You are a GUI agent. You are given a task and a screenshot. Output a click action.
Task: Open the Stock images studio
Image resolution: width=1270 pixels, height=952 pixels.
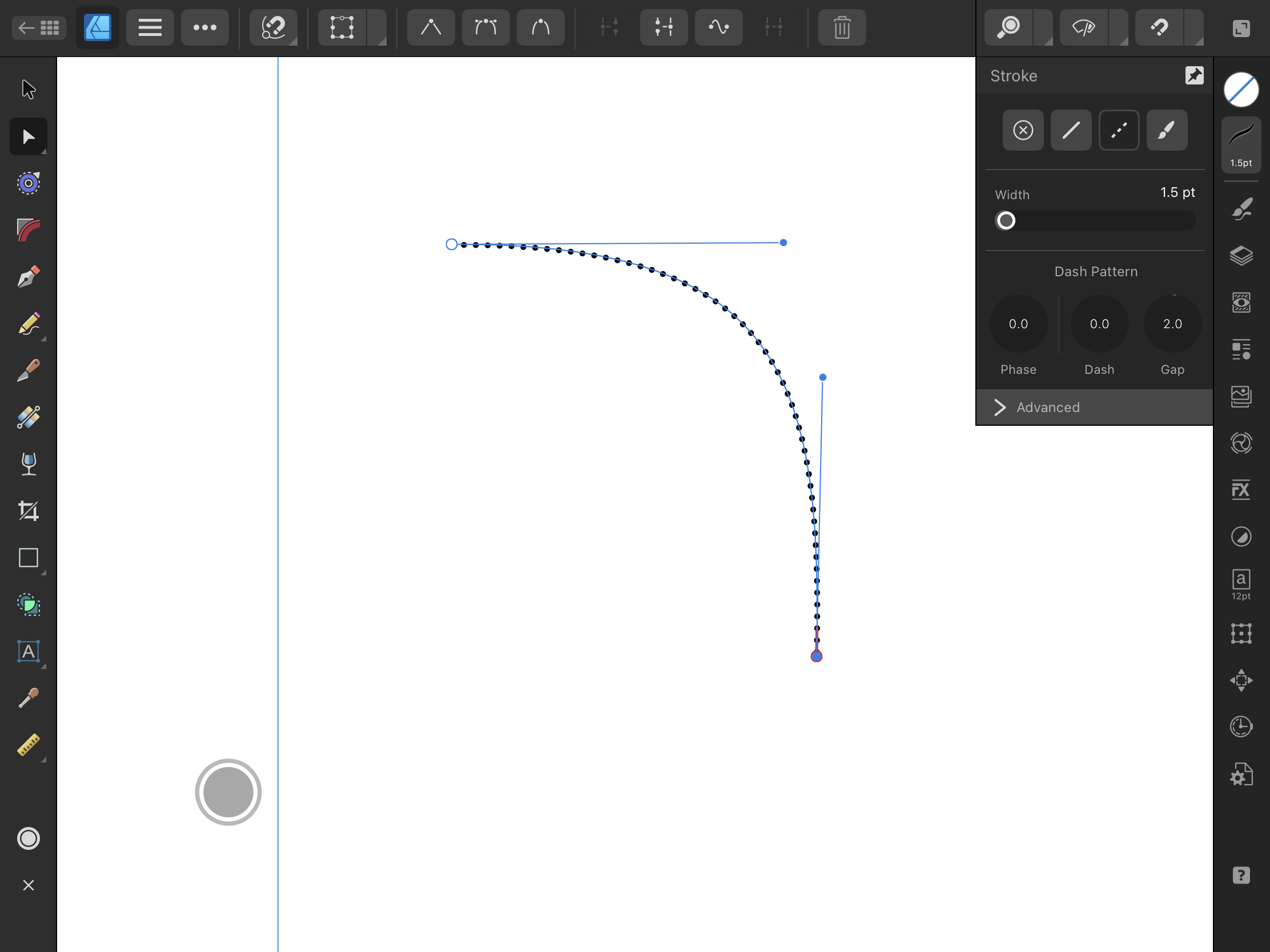[1241, 397]
